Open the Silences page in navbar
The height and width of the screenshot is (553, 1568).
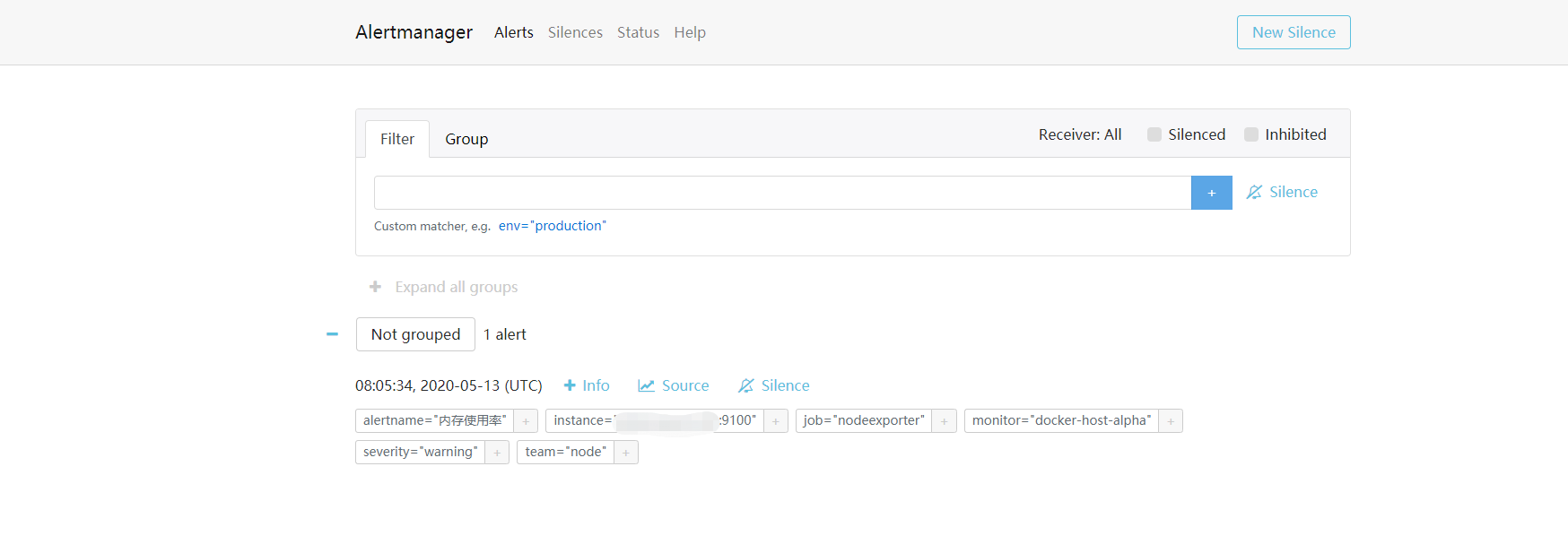pyautogui.click(x=575, y=32)
